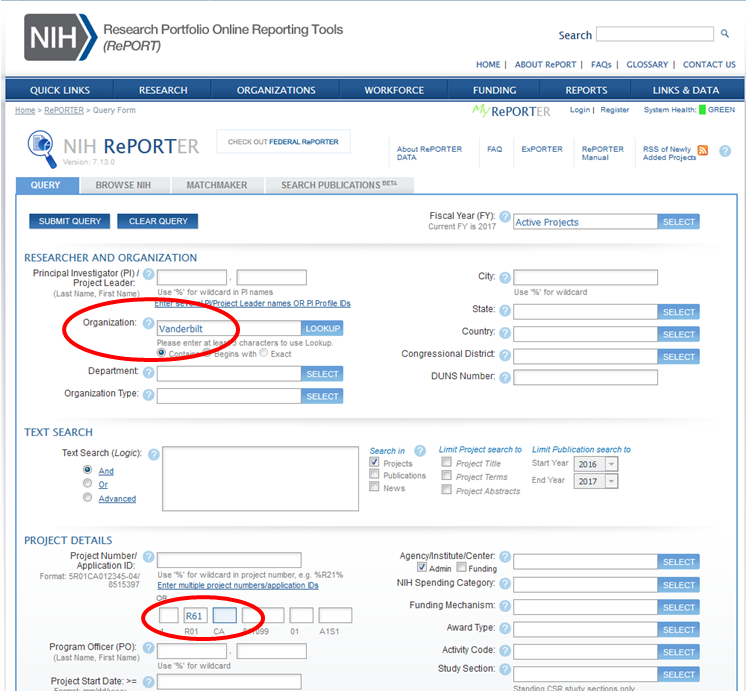The height and width of the screenshot is (691, 746).
Task: Click help icon next to Fiscal Year
Action: point(505,217)
